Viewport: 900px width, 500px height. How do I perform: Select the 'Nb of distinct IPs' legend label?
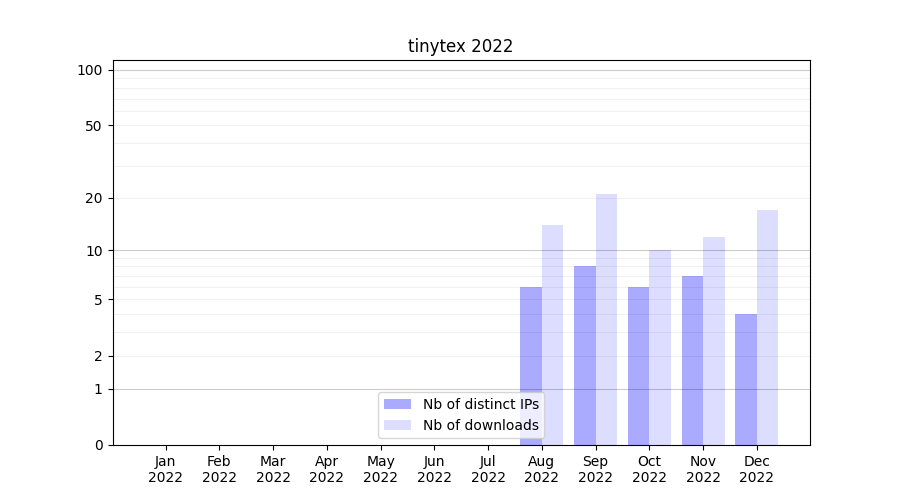pyautogui.click(x=480, y=404)
